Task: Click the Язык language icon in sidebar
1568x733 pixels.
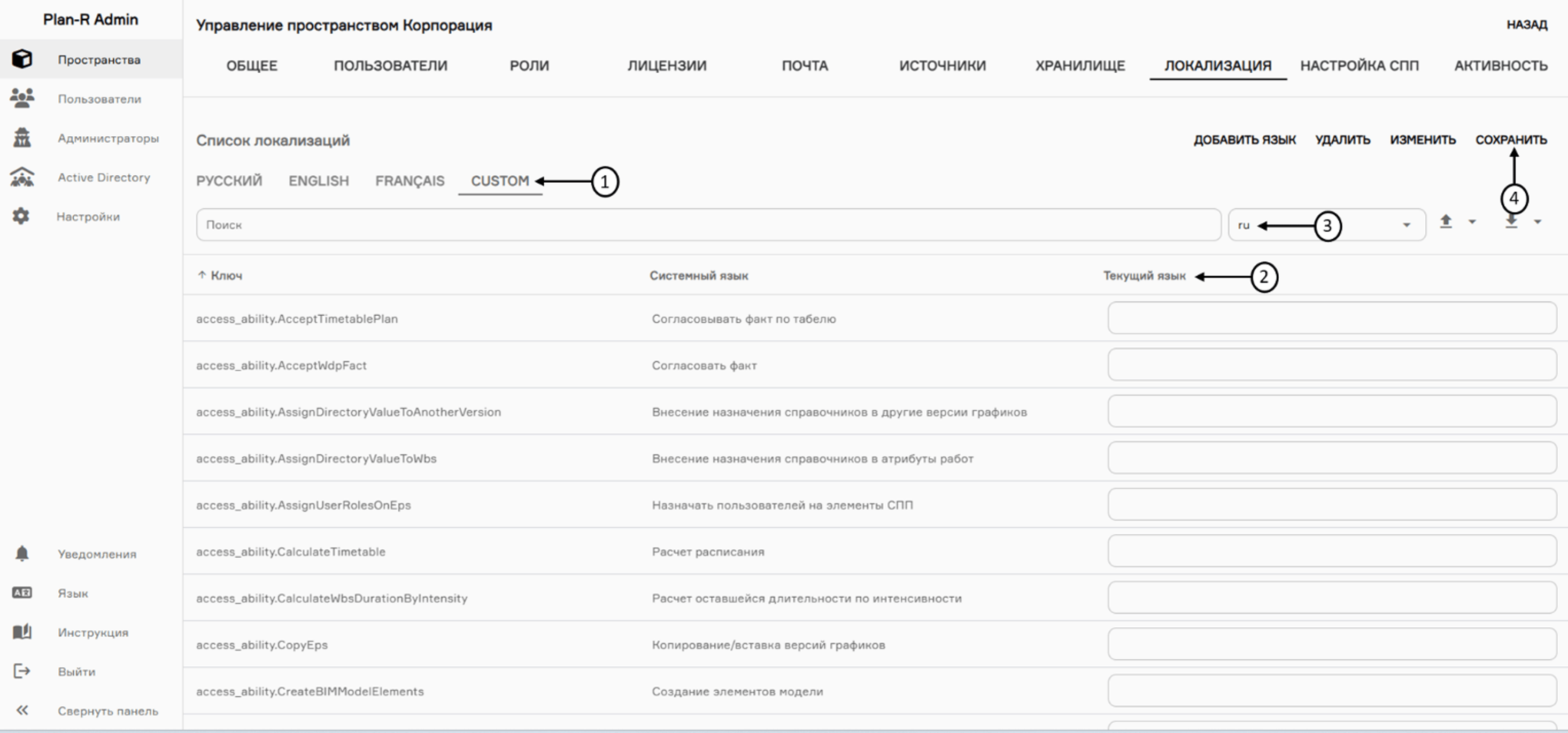Action: tap(22, 593)
